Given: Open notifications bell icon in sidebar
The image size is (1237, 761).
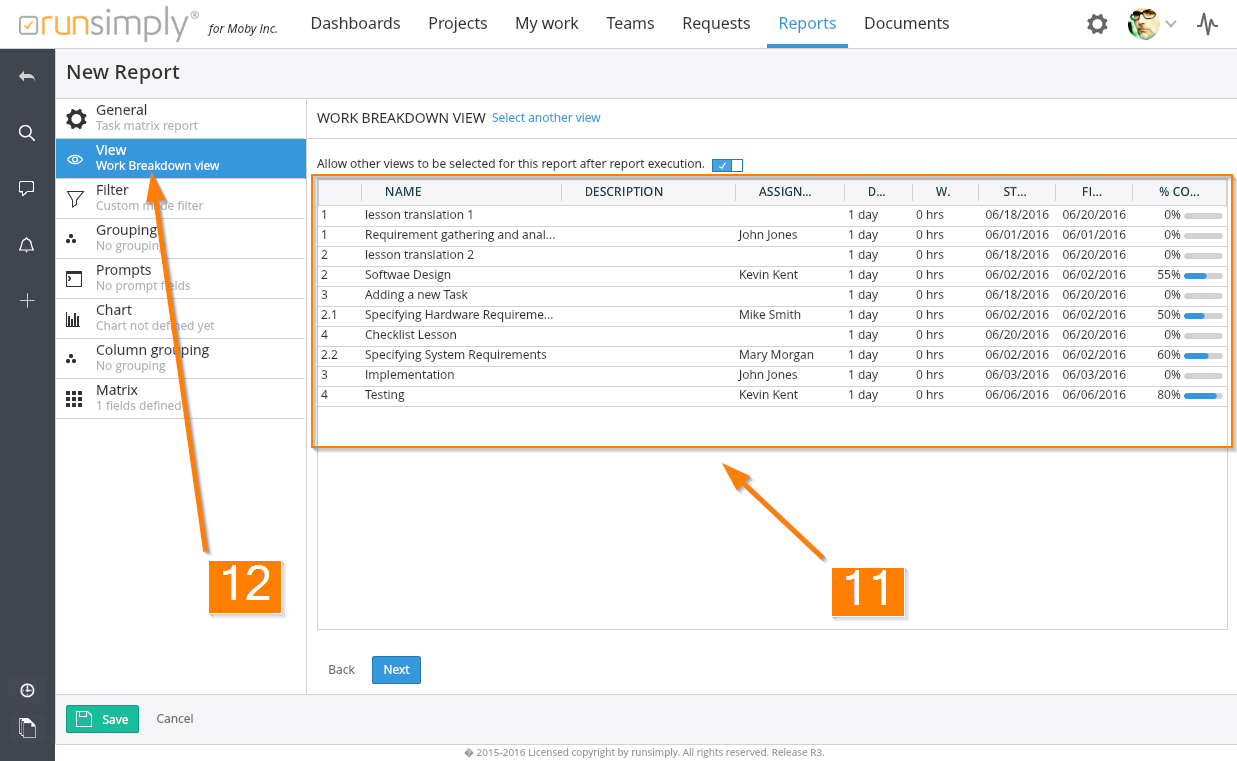Looking at the screenshot, I should 27,245.
